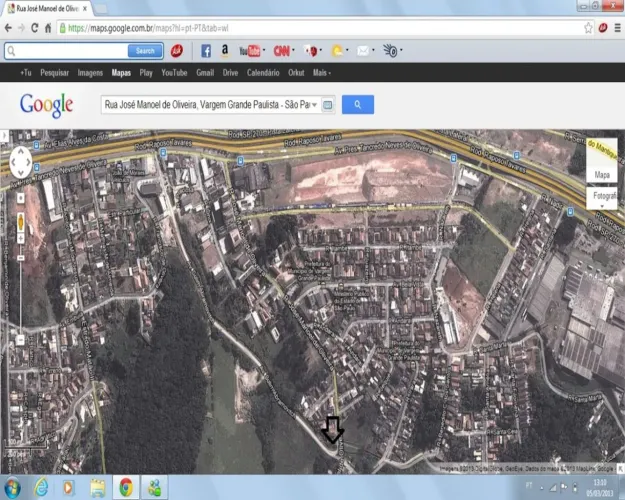Click the map zoom slider handle
Image resolution: width=625 pixels, height=500 pixels.
[x=21, y=258]
